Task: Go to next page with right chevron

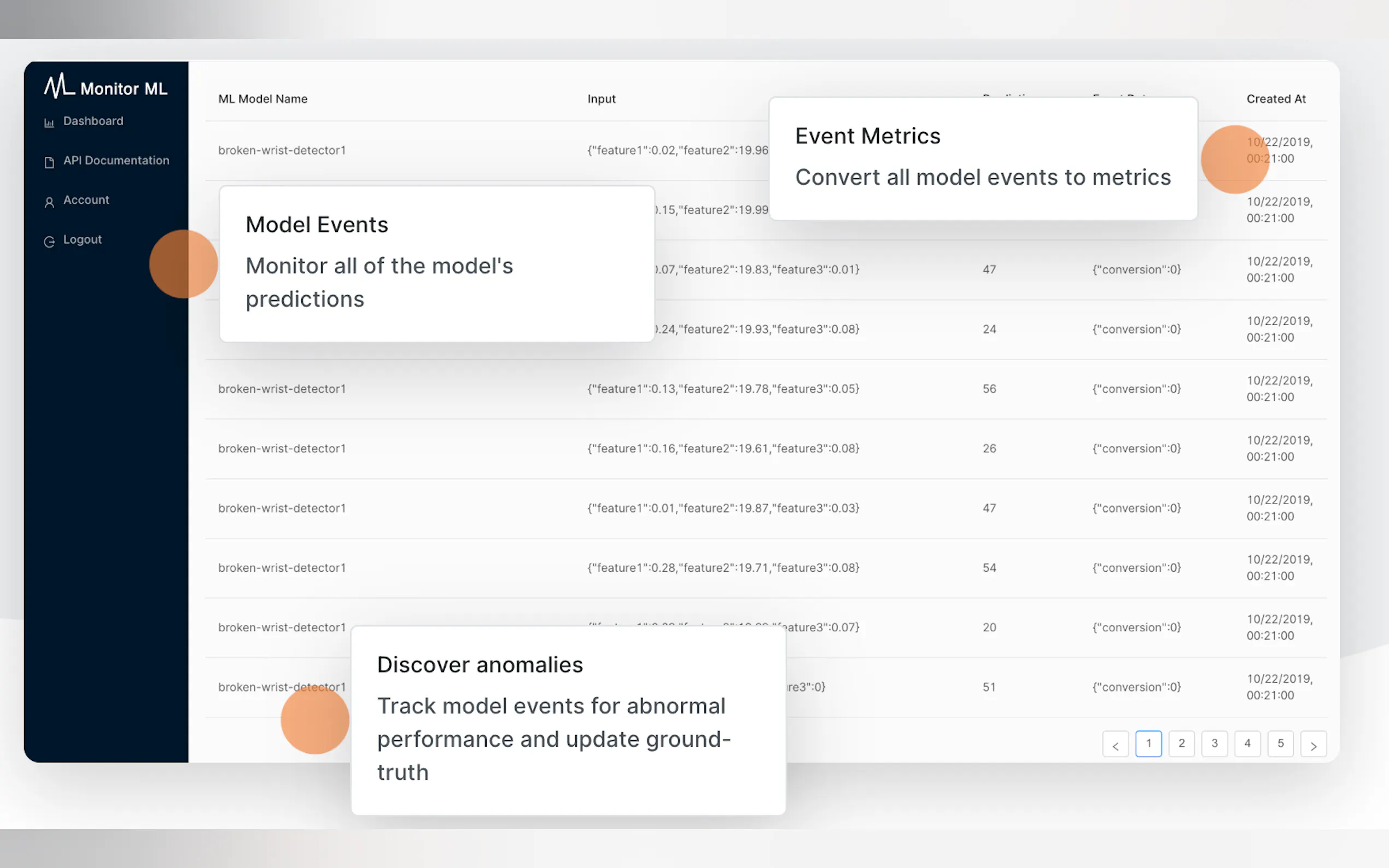Action: pos(1313,744)
